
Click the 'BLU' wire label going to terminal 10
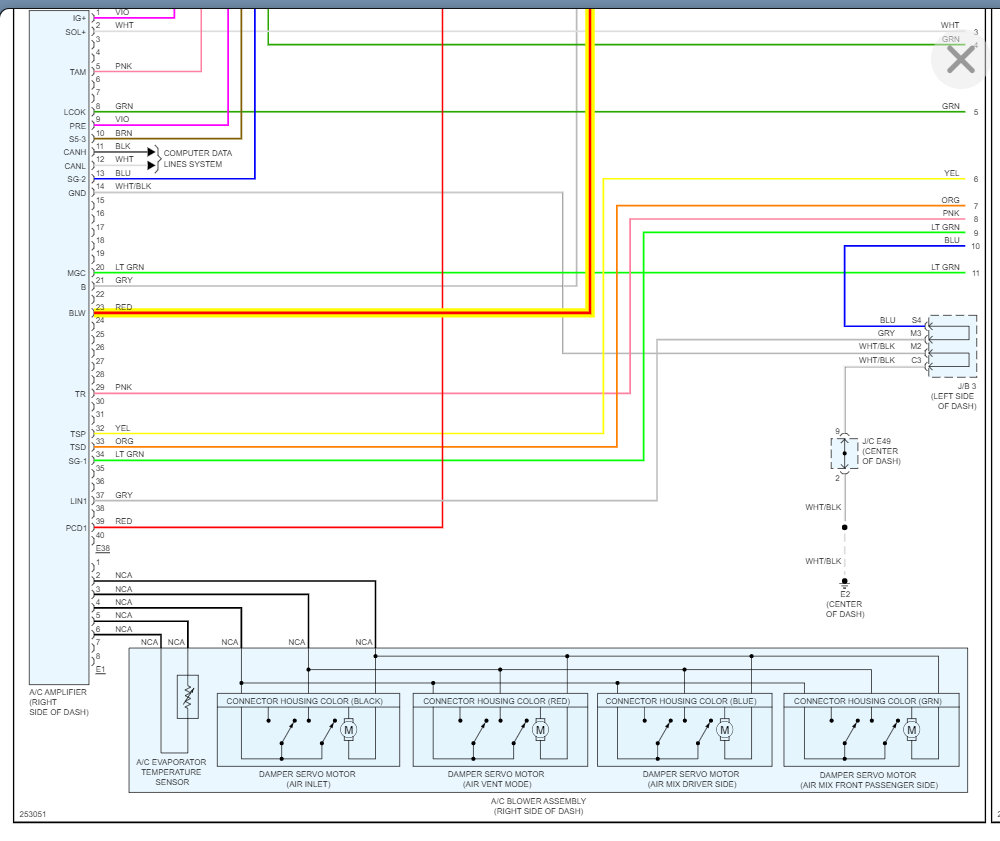(952, 240)
